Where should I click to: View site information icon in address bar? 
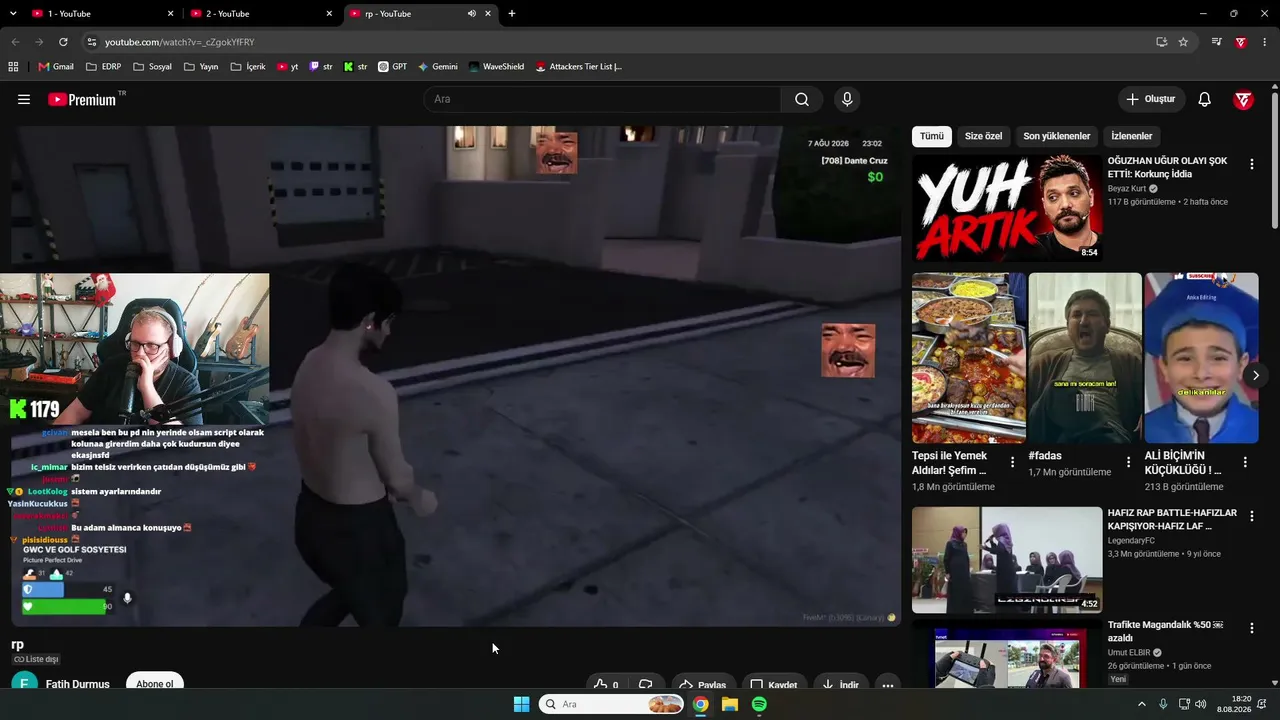click(x=92, y=42)
